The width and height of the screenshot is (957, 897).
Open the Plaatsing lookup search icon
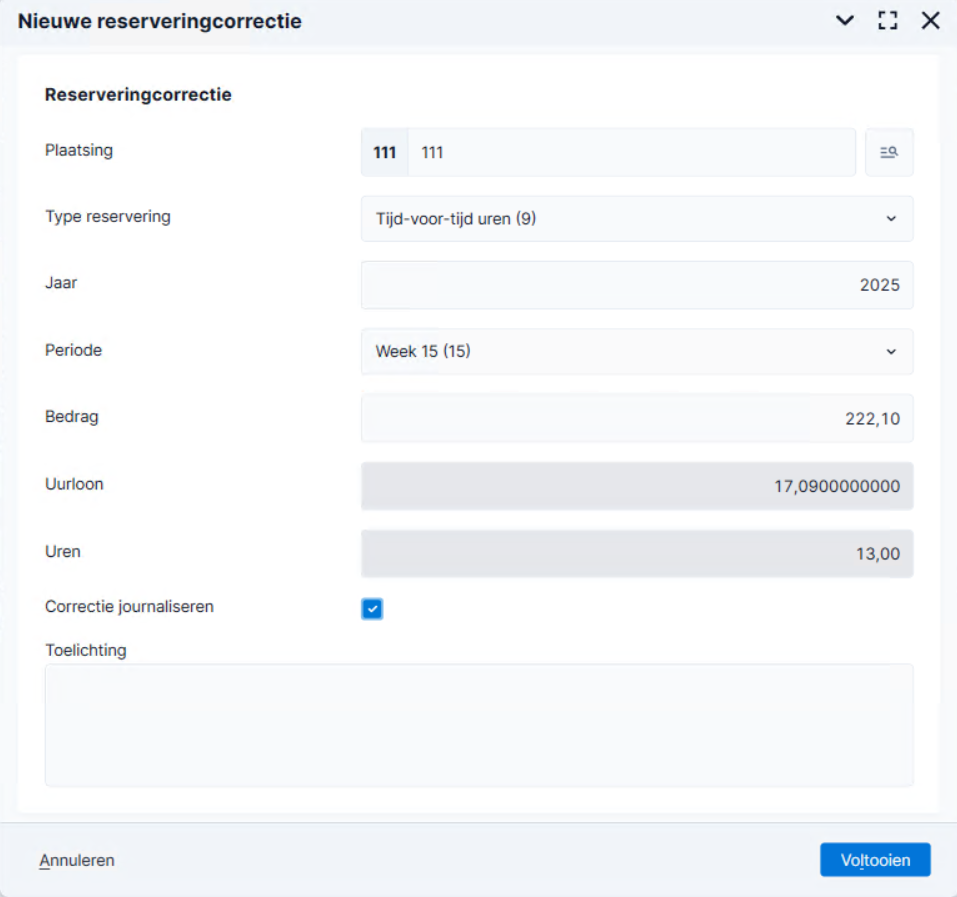[x=889, y=152]
